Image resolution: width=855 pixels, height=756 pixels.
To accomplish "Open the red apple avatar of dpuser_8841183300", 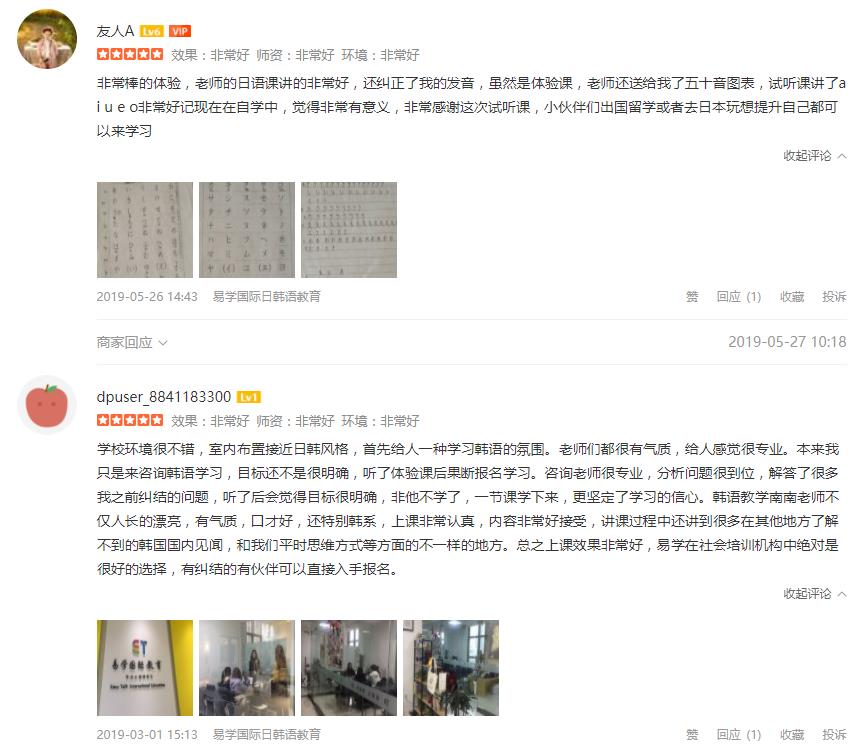I will [x=47, y=405].
